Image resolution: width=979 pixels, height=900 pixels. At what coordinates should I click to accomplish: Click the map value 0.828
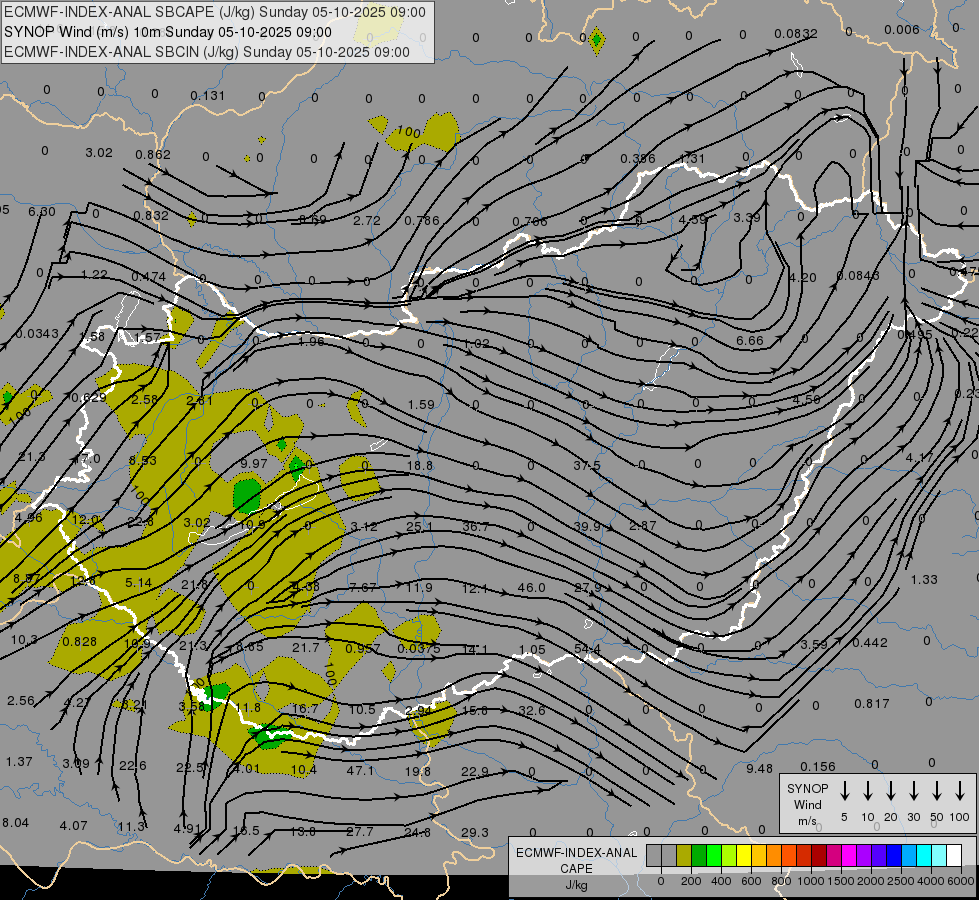pos(80,641)
